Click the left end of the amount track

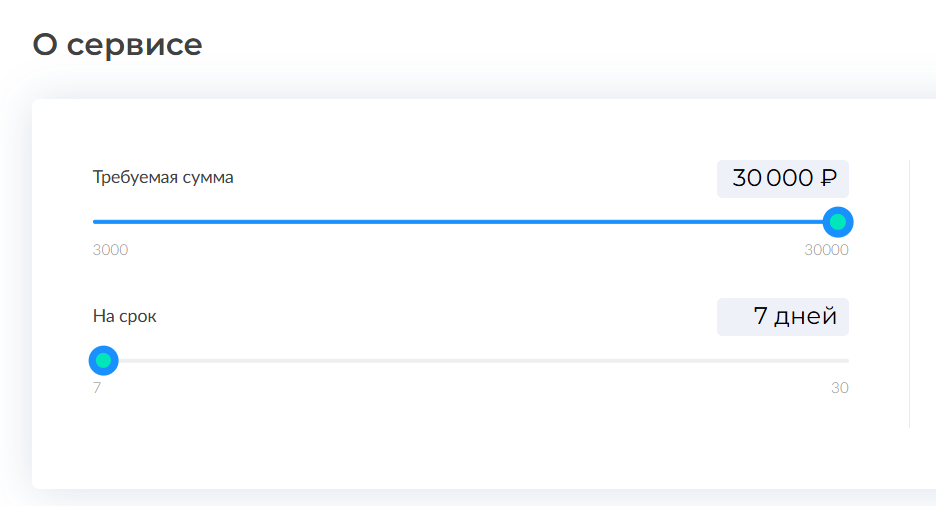click(x=95, y=222)
